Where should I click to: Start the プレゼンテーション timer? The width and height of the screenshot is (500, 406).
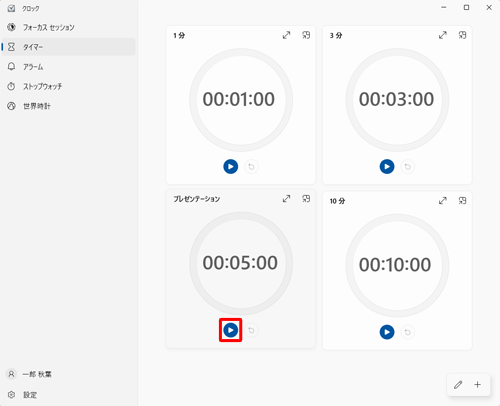(230, 330)
